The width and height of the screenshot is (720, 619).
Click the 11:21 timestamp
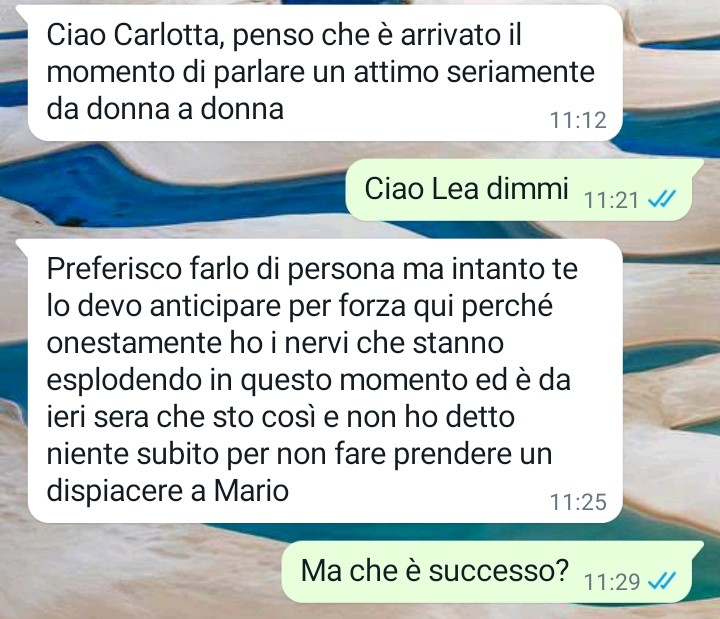pyautogui.click(x=611, y=200)
